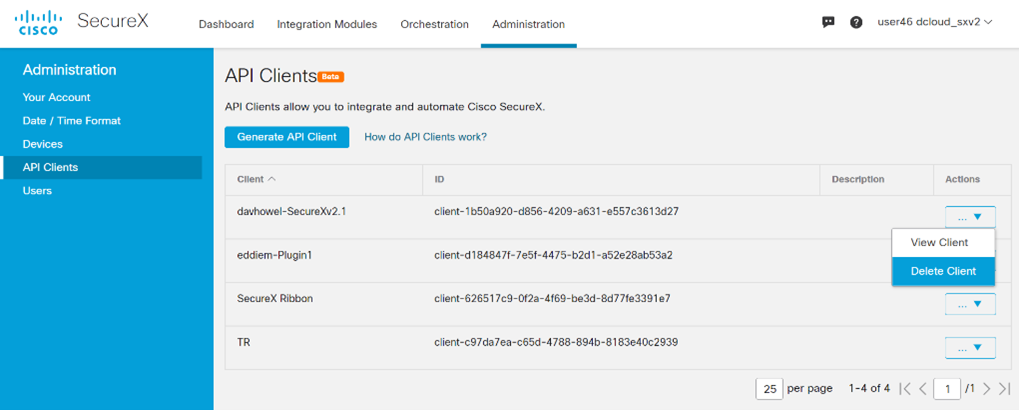Open actions dropdown for SecureX Ribbon
This screenshot has height=410, width=1019.
(970, 304)
